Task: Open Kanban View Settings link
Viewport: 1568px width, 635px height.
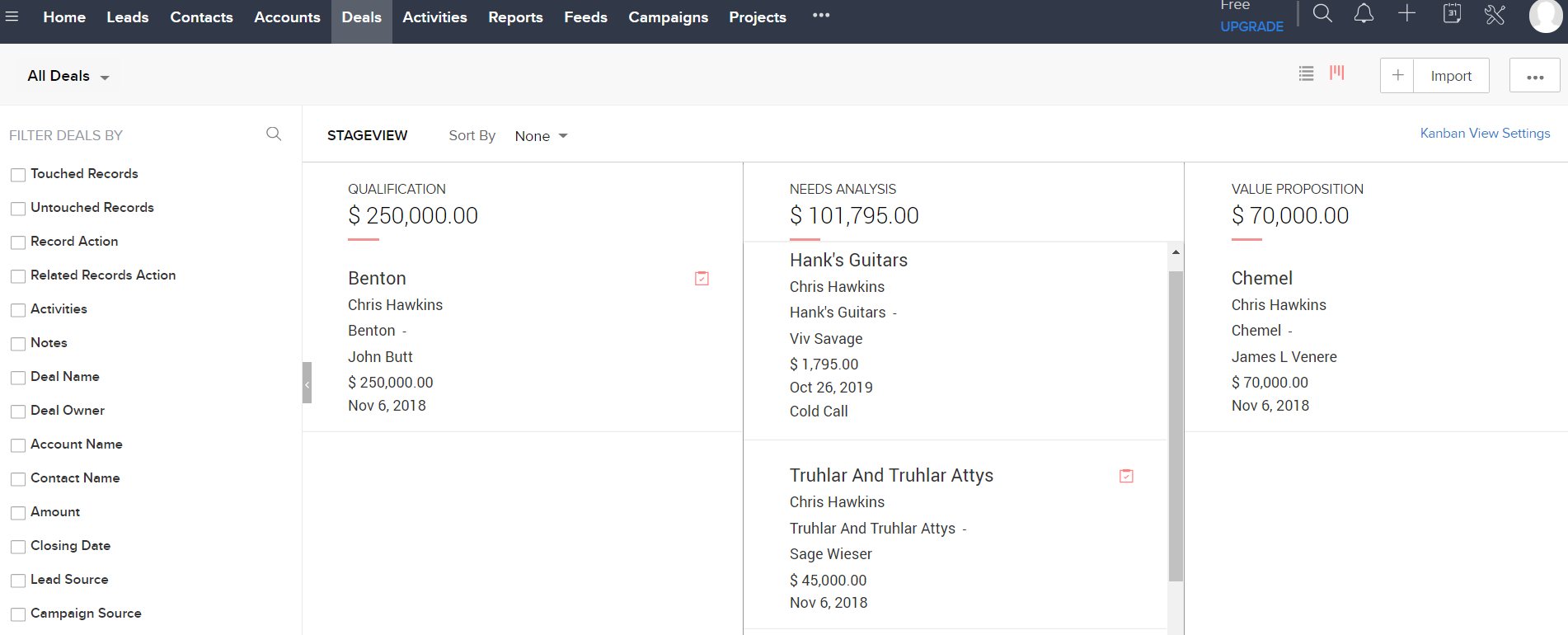Action: tap(1485, 134)
